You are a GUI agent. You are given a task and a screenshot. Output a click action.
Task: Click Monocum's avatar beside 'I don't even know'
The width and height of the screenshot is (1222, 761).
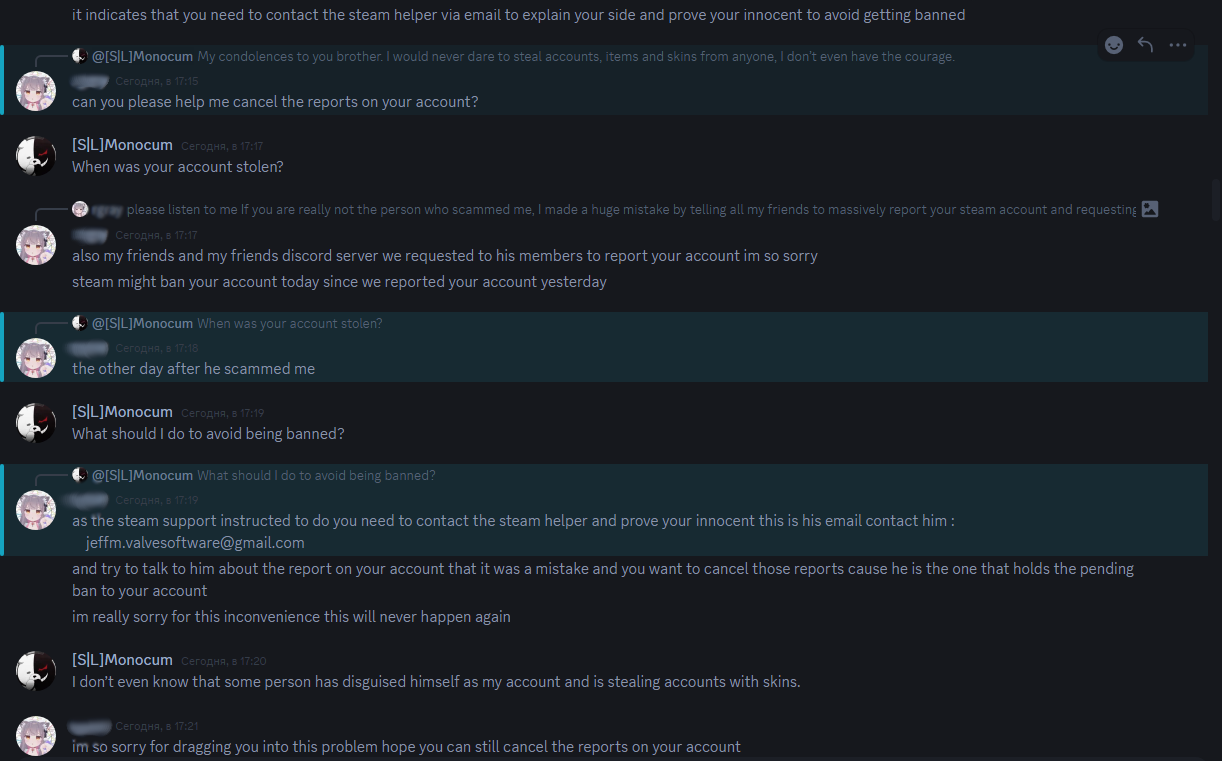click(36, 671)
